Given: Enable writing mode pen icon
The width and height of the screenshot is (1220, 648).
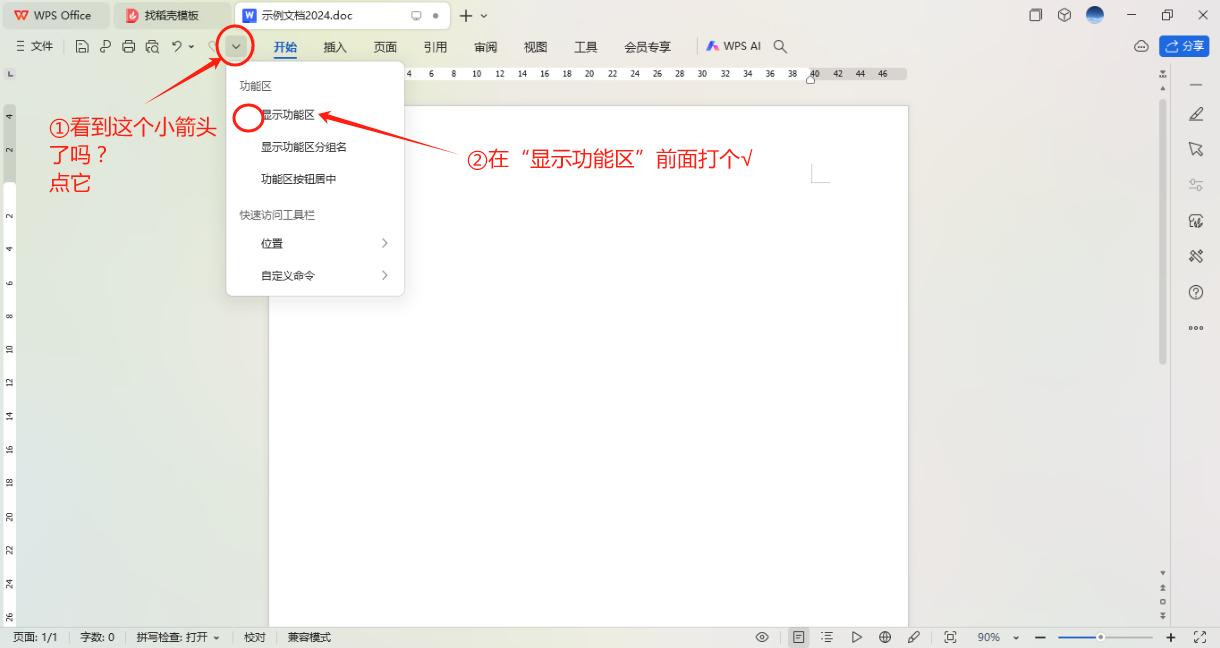Looking at the screenshot, I should point(913,637).
